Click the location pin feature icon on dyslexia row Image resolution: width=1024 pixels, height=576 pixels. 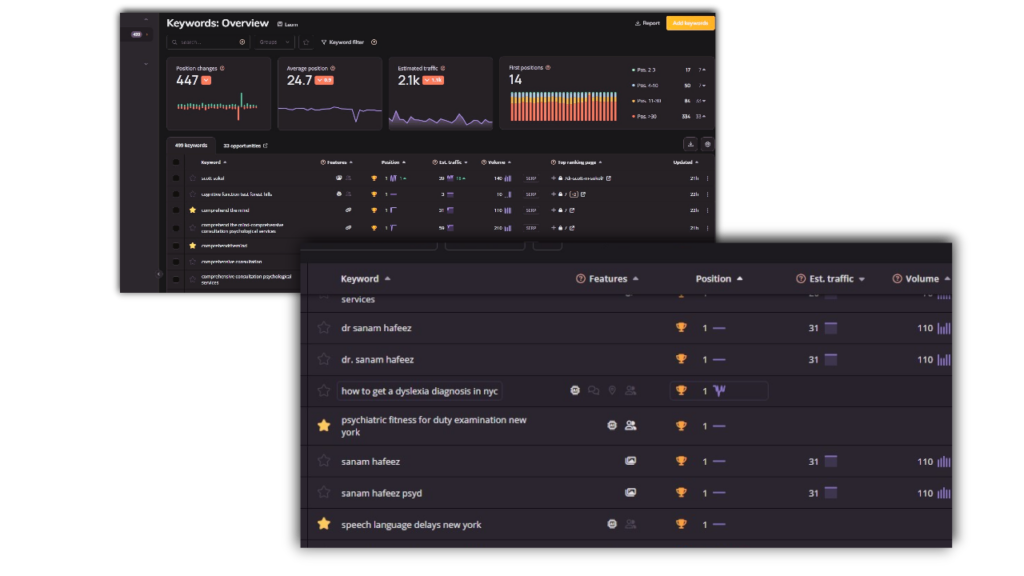[x=612, y=391]
